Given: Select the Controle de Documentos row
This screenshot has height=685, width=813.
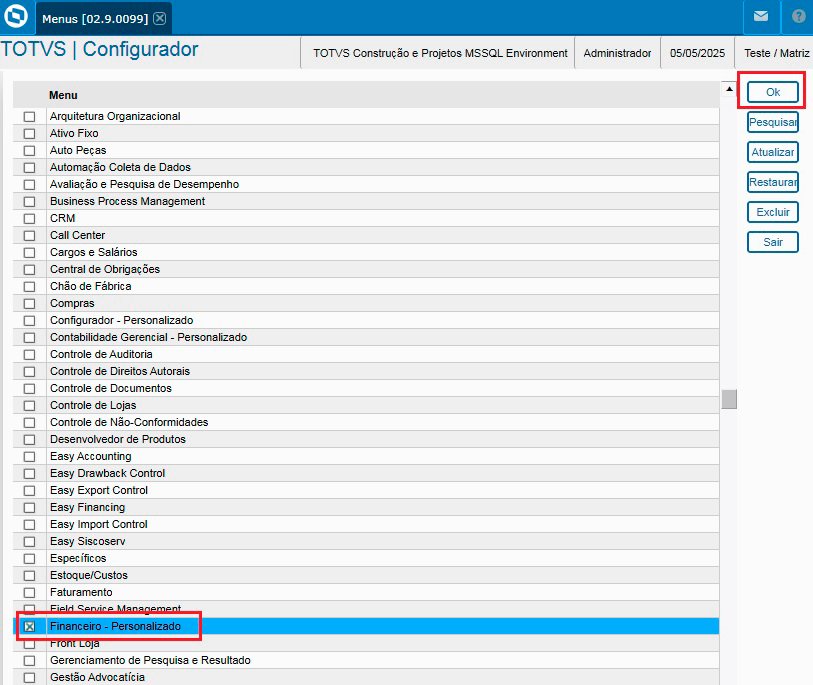Looking at the screenshot, I should click(x=366, y=389).
